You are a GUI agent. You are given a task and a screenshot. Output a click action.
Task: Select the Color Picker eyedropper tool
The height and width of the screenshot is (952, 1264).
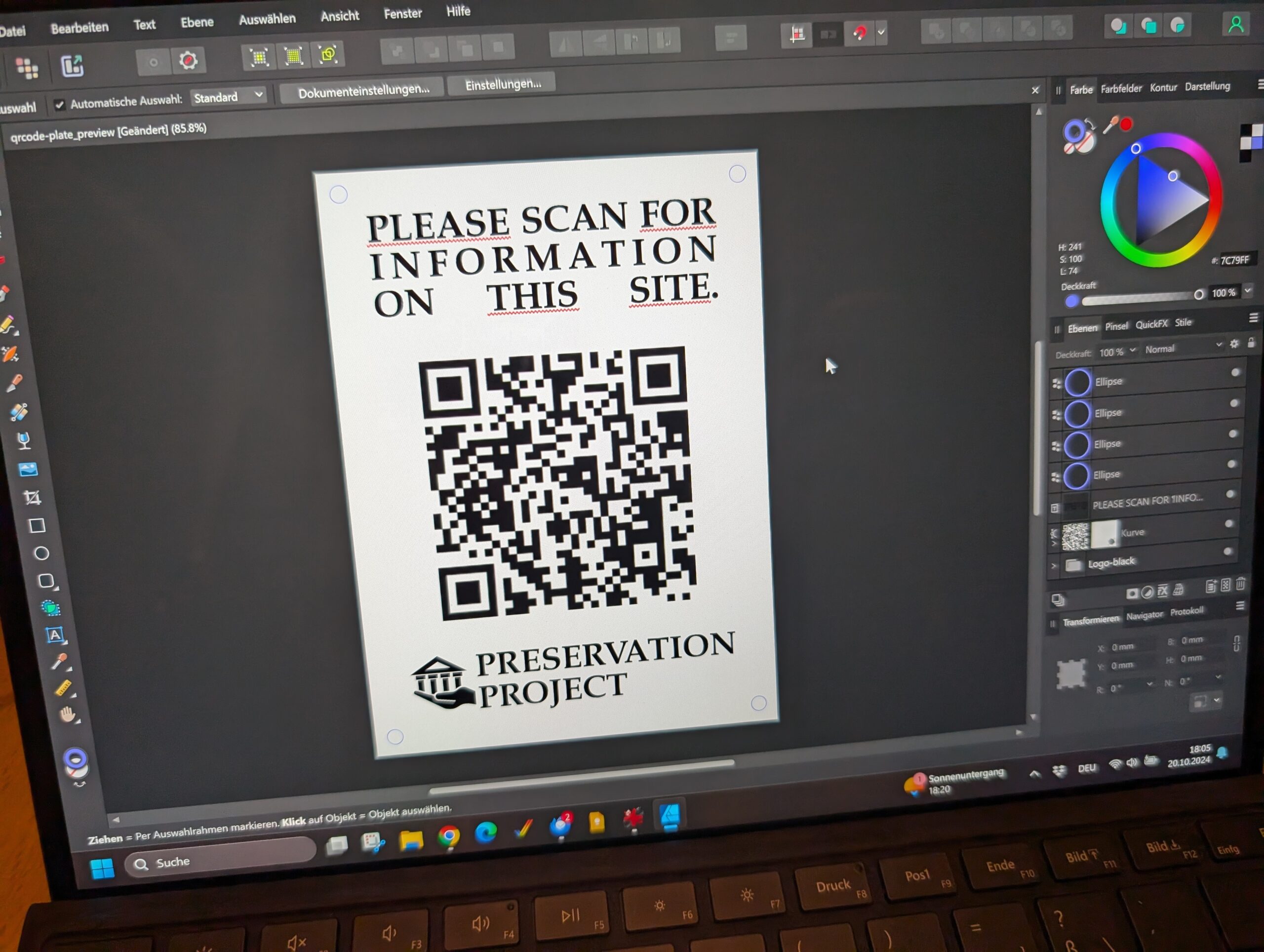point(59,662)
